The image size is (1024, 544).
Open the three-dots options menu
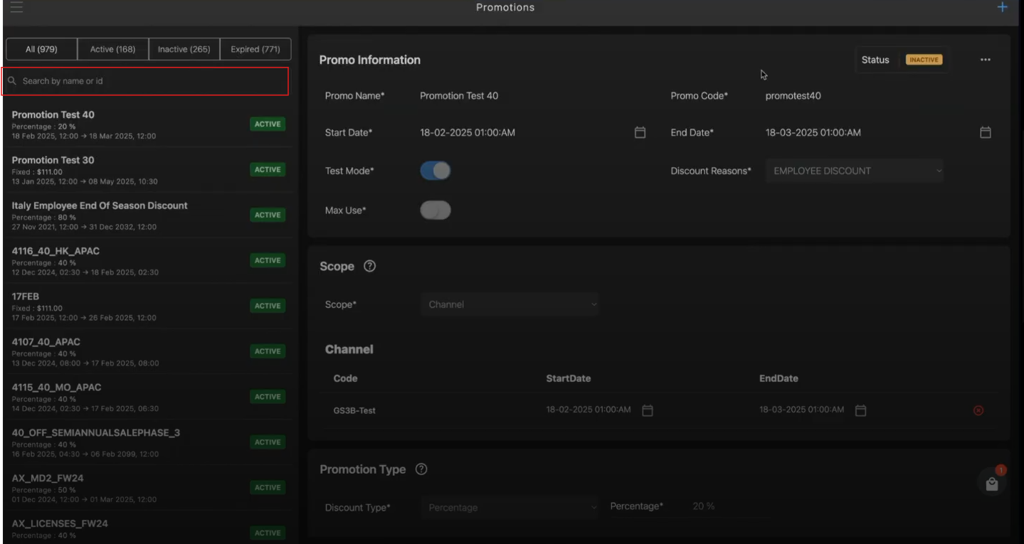coord(985,59)
